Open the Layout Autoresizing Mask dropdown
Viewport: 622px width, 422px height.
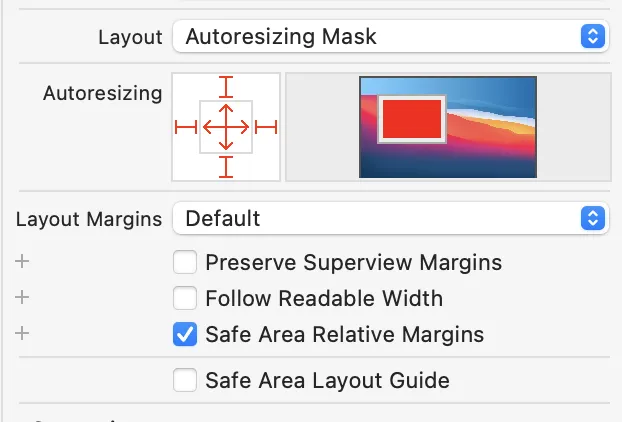click(x=391, y=36)
